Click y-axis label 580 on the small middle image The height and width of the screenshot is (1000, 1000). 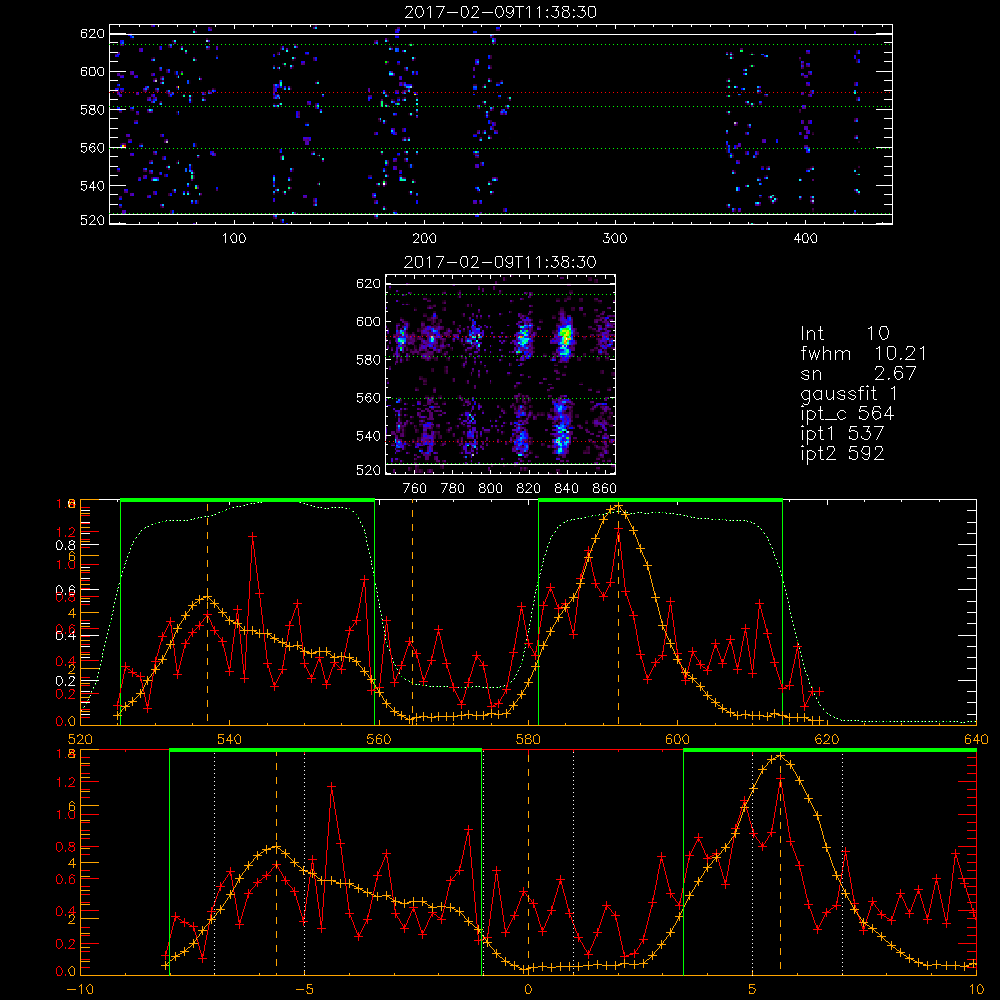(369, 360)
